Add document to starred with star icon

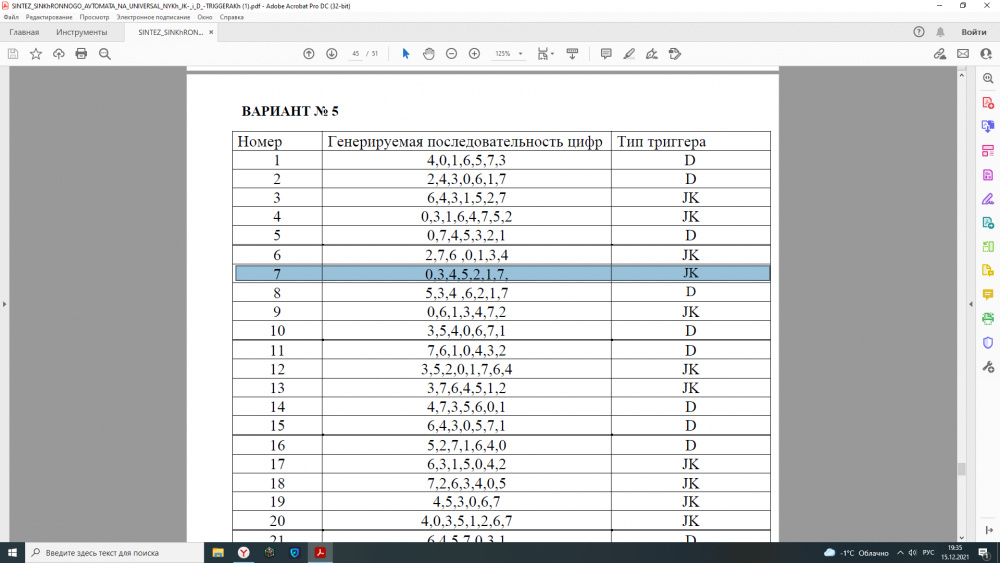[36, 54]
